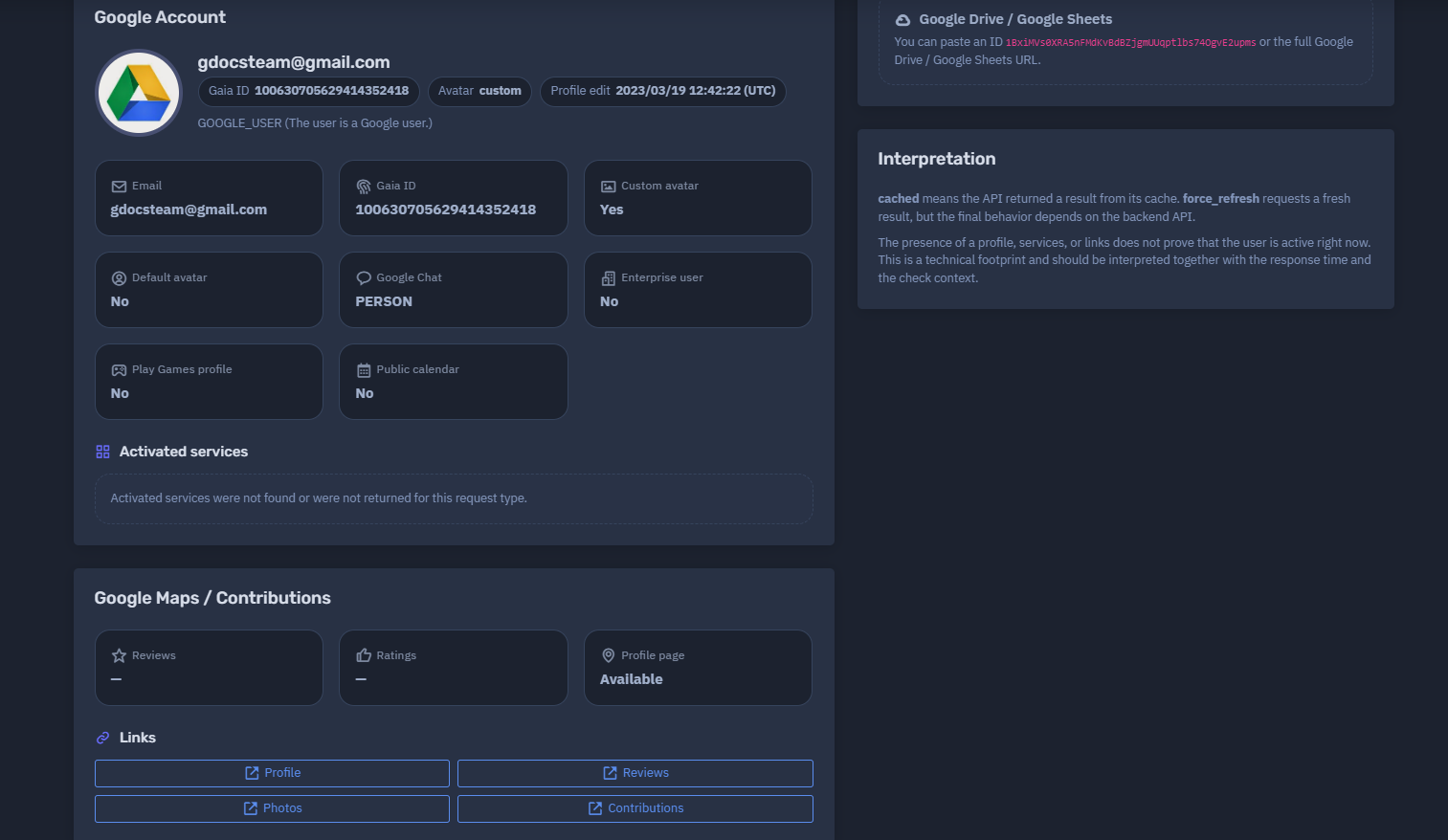Click the No value under Play Games profile
Viewport: 1448px width, 840px height.
(120, 393)
